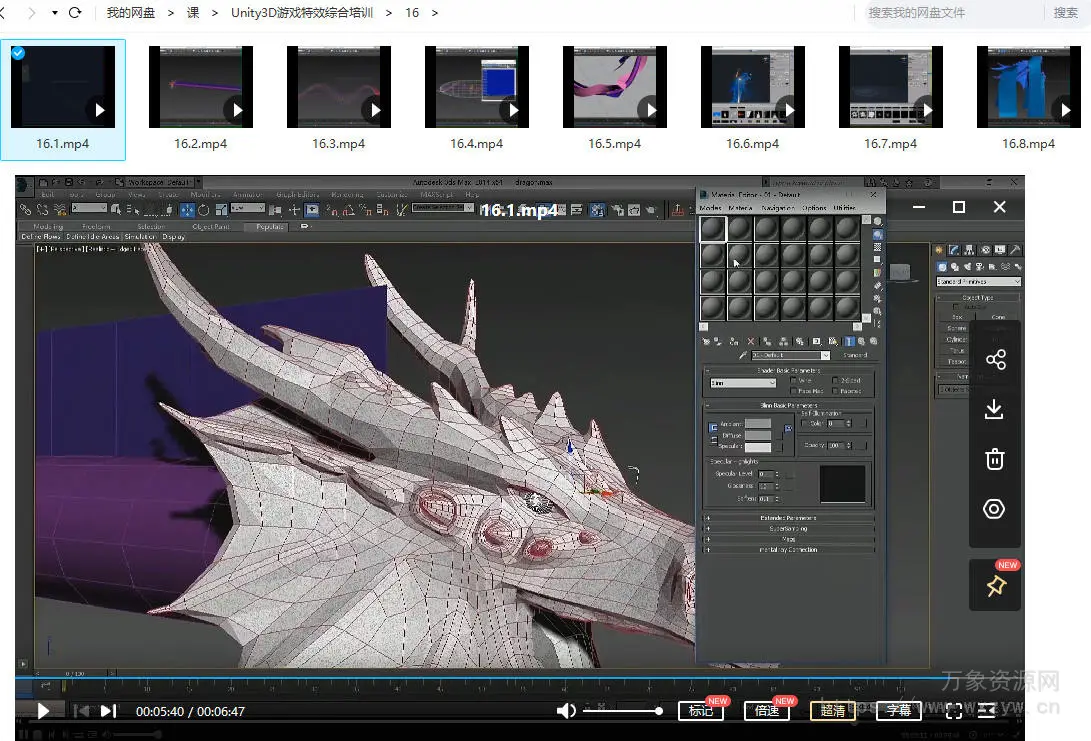Toggle fullscreen mode in the player

(954, 710)
